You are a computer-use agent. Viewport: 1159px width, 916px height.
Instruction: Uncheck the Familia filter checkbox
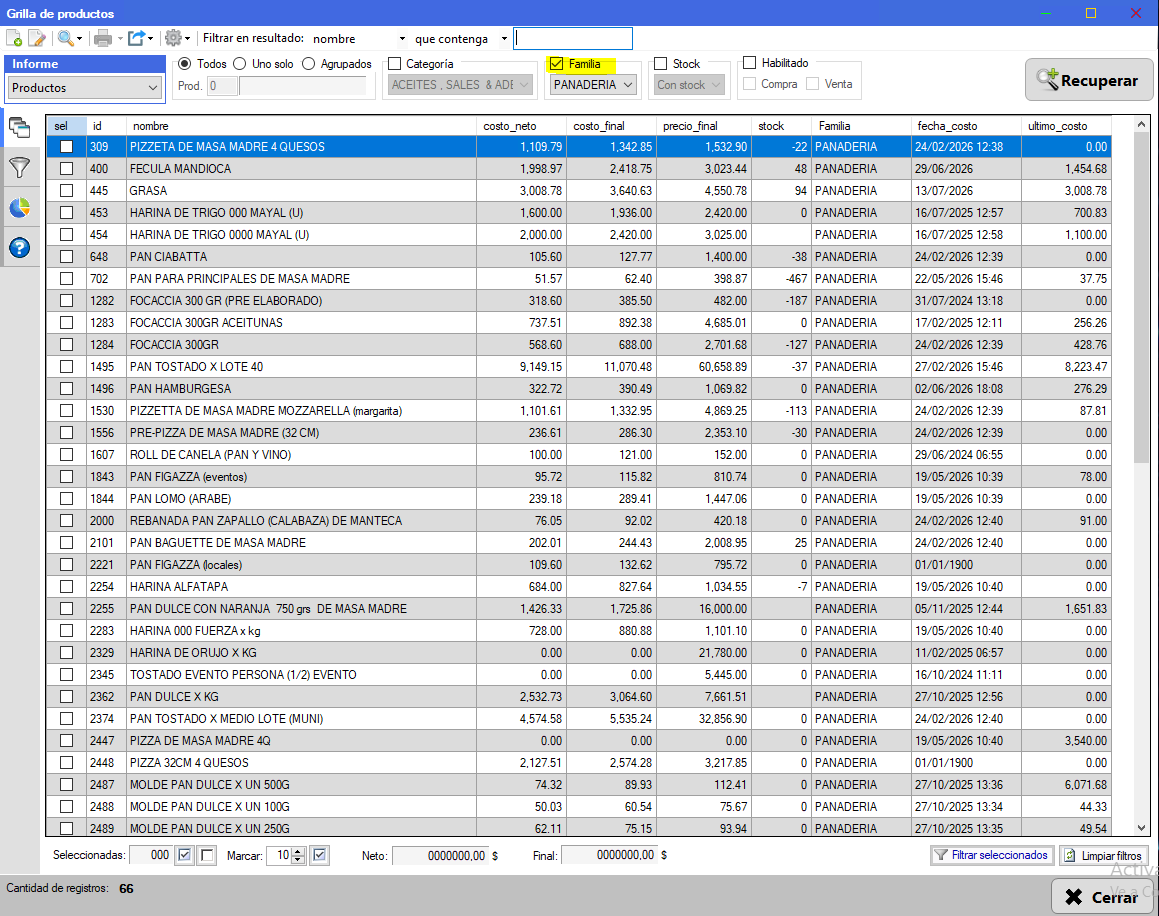[557, 64]
